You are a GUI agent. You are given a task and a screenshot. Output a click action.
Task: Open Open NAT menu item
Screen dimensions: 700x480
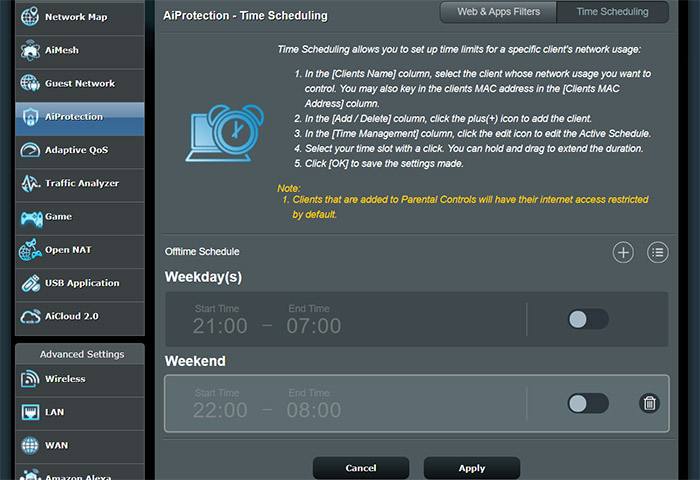pyautogui.click(x=80, y=250)
